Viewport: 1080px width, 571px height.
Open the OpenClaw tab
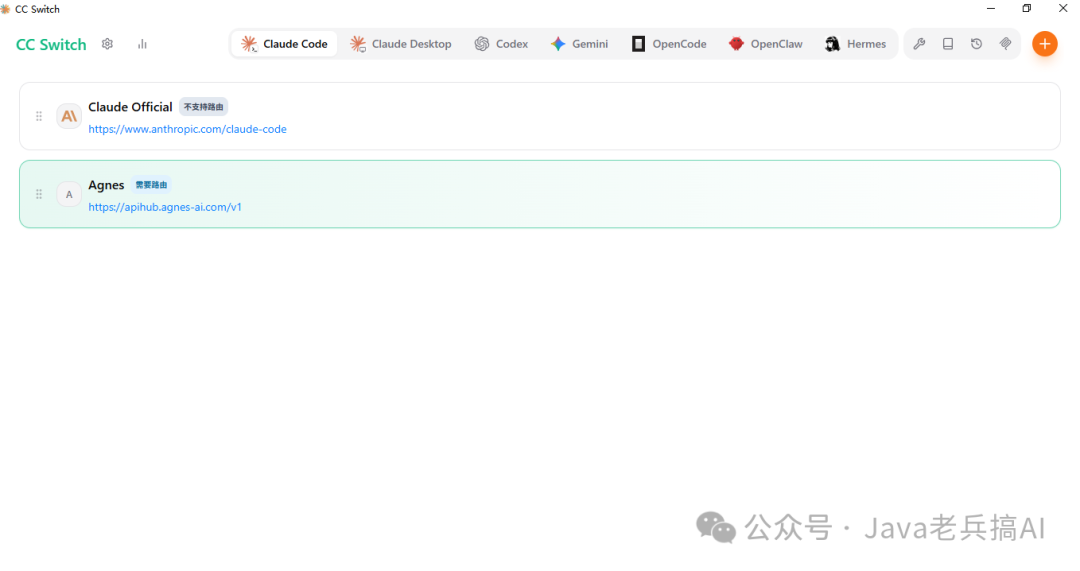(x=765, y=44)
